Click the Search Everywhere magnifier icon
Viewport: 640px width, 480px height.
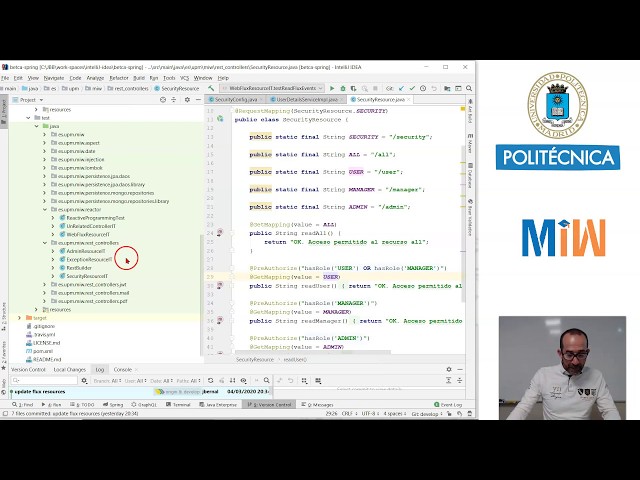click(469, 88)
